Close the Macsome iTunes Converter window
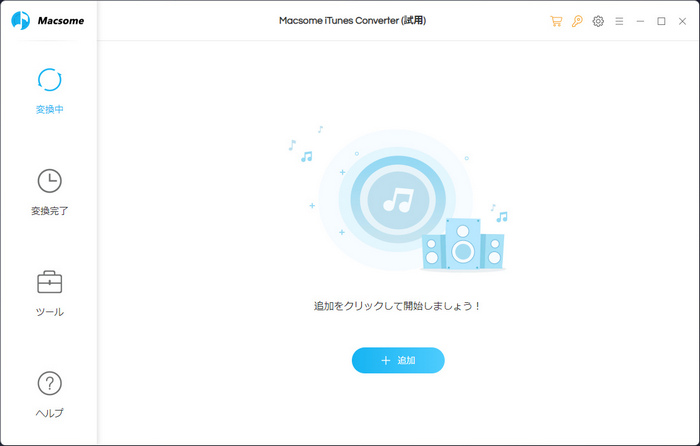Image resolution: width=700 pixels, height=446 pixels. tap(682, 21)
